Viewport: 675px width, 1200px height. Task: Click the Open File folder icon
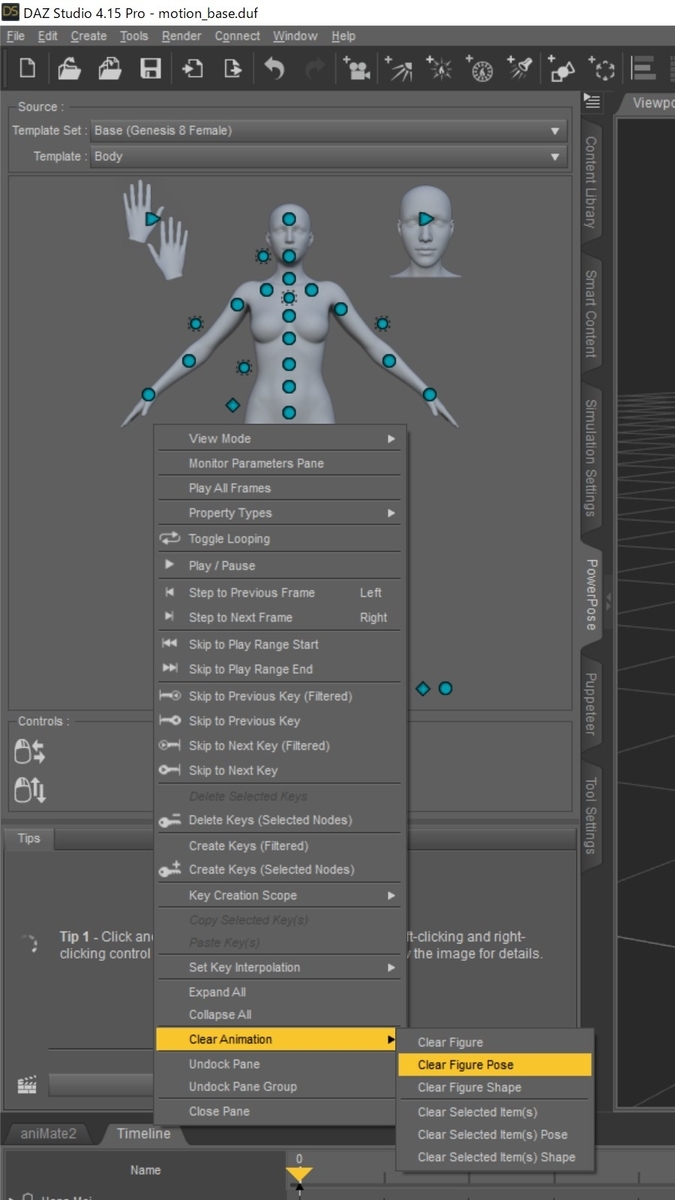[x=69, y=68]
